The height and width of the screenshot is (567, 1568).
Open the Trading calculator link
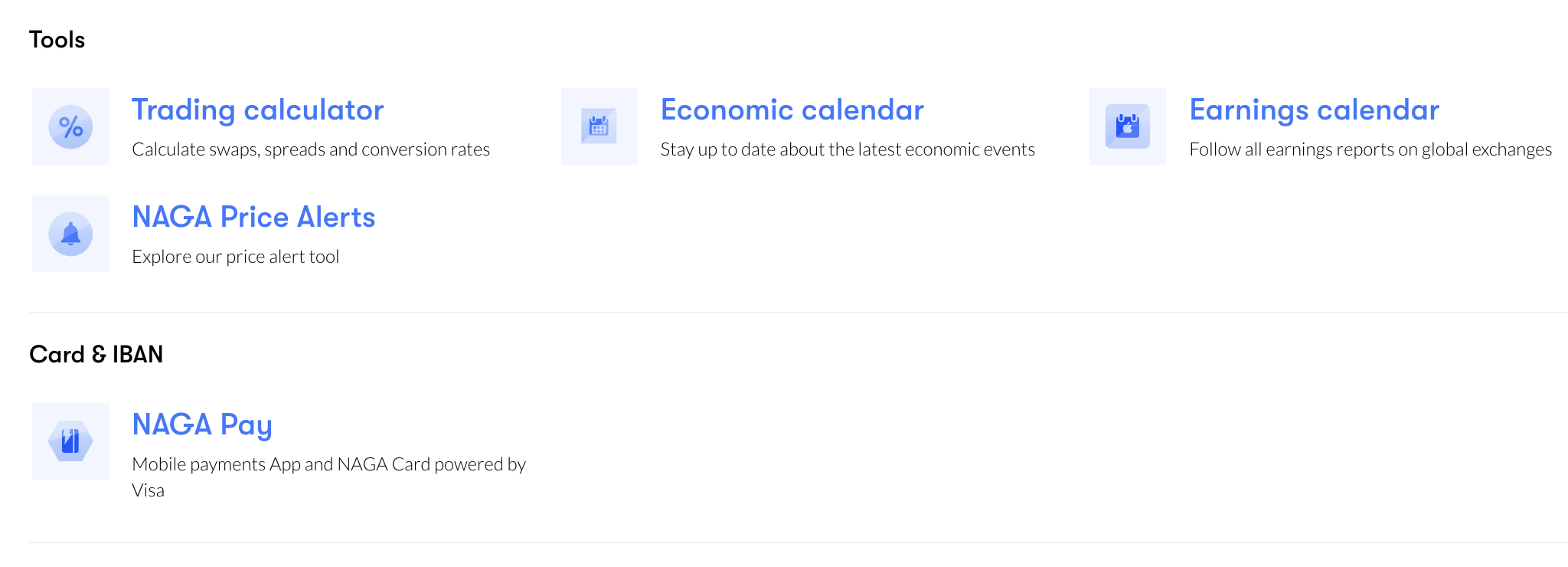[x=257, y=110]
